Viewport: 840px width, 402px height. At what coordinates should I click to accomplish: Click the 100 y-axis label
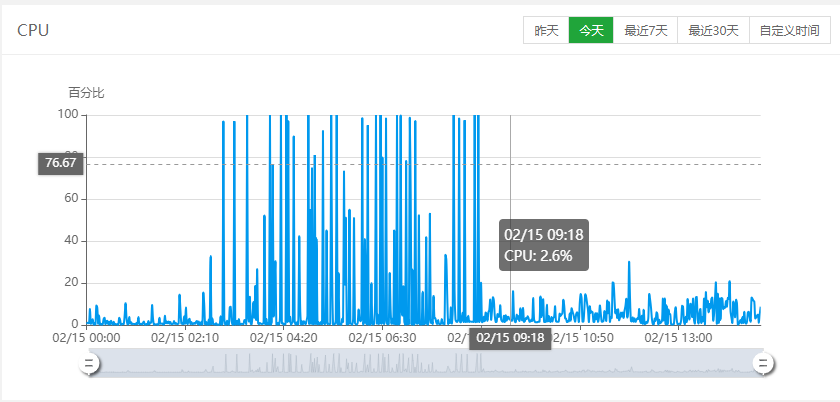[x=68, y=115]
